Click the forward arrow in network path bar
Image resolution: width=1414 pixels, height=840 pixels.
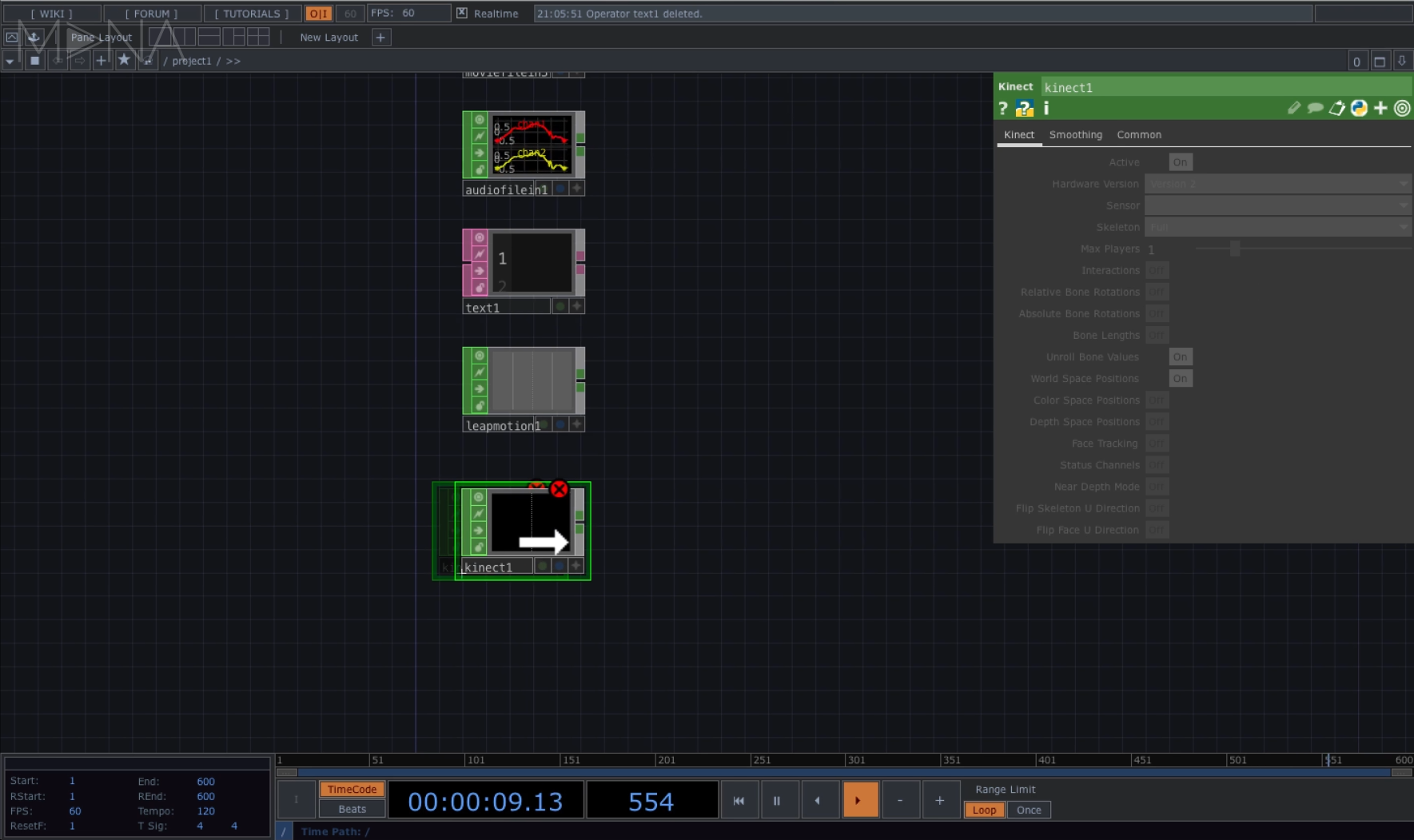pos(79,61)
